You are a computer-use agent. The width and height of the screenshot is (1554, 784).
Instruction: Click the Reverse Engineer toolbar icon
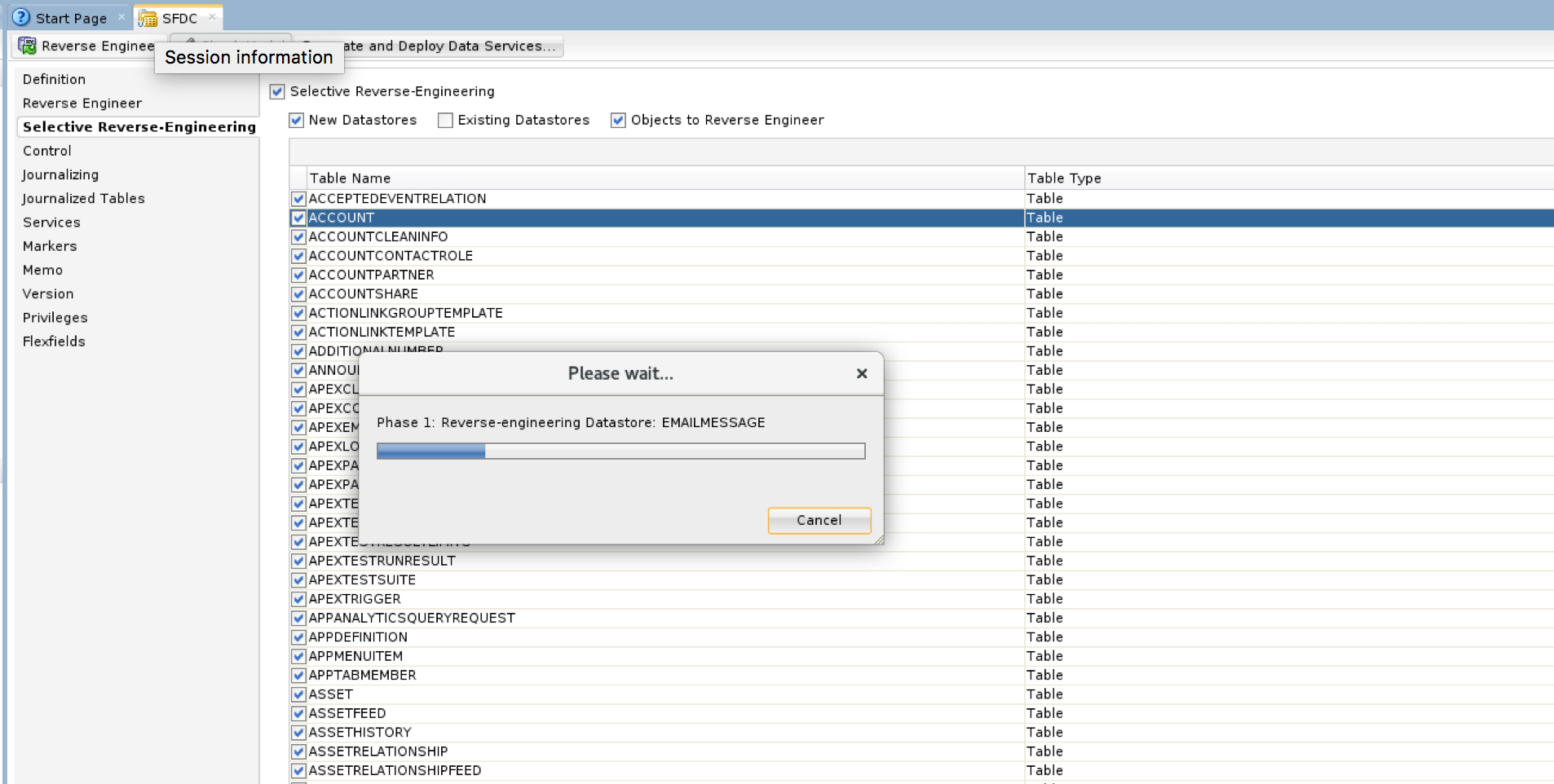pos(27,46)
